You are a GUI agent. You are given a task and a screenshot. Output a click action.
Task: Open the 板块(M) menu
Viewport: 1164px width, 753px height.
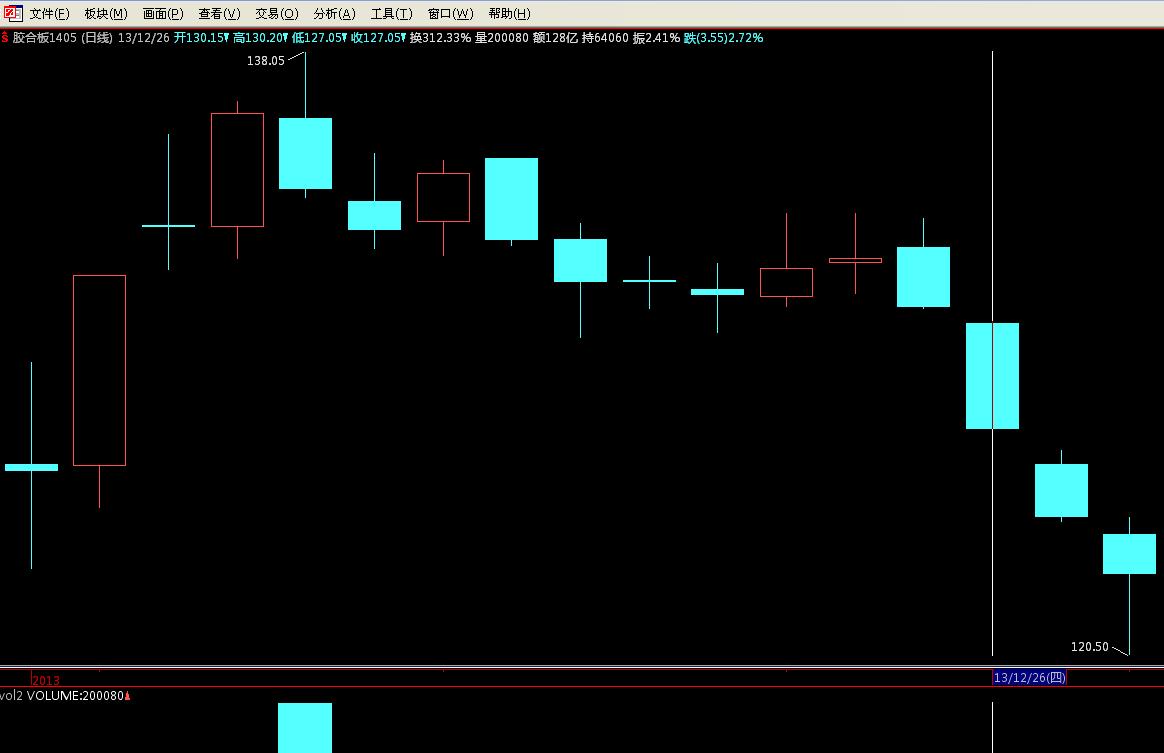click(x=105, y=14)
